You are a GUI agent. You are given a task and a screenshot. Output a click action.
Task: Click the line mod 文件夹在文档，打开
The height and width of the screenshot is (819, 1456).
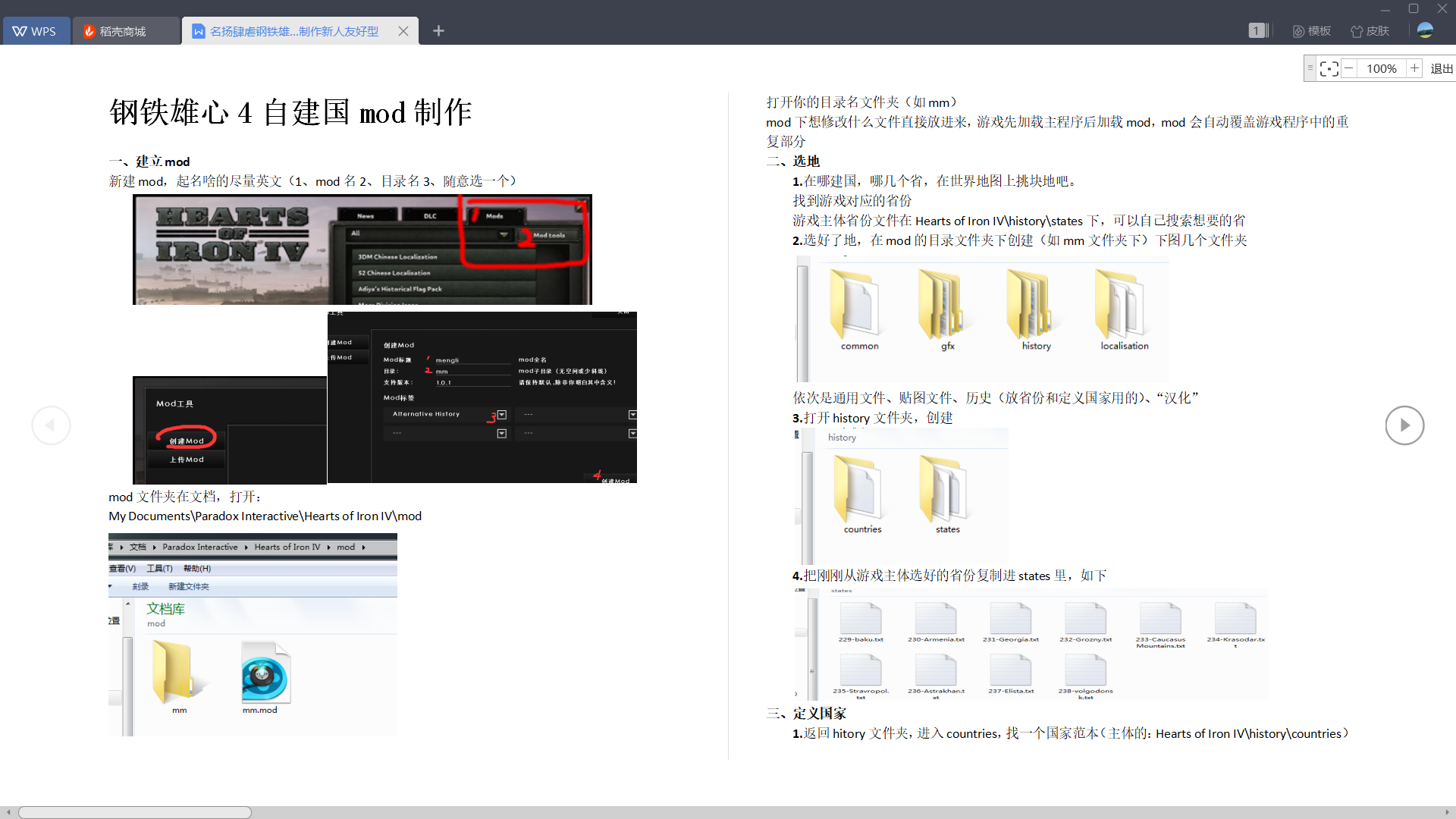tap(186, 497)
